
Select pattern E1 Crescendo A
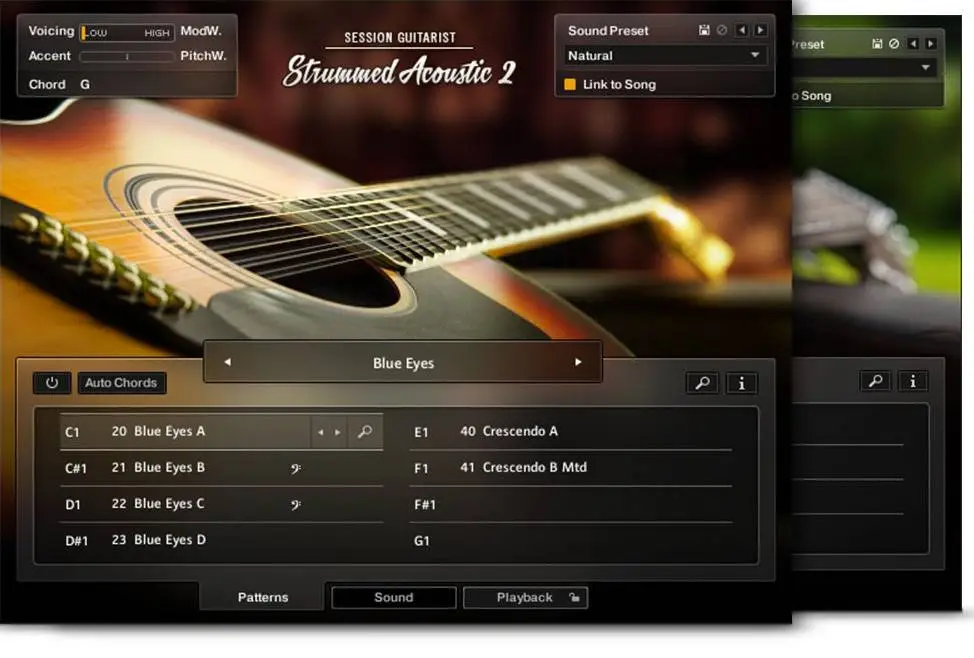[571, 431]
